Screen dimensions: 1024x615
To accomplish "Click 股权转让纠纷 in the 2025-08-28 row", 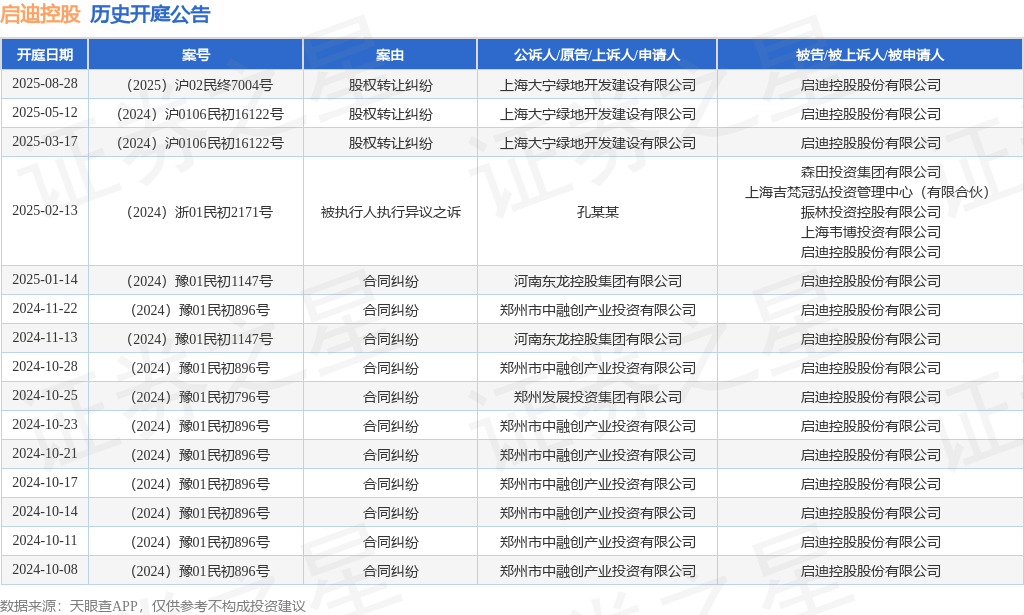I will point(390,85).
